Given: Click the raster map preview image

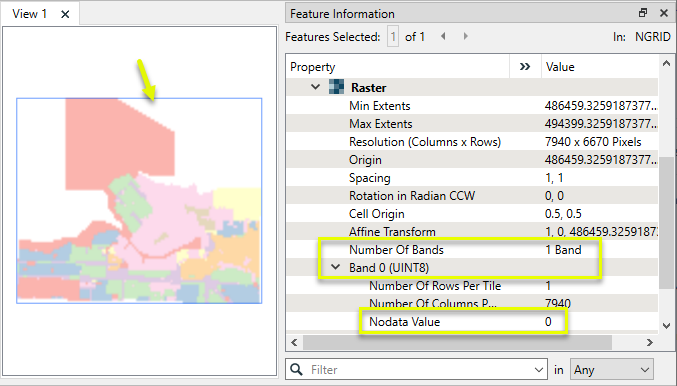Looking at the screenshot, I should 139,201.
